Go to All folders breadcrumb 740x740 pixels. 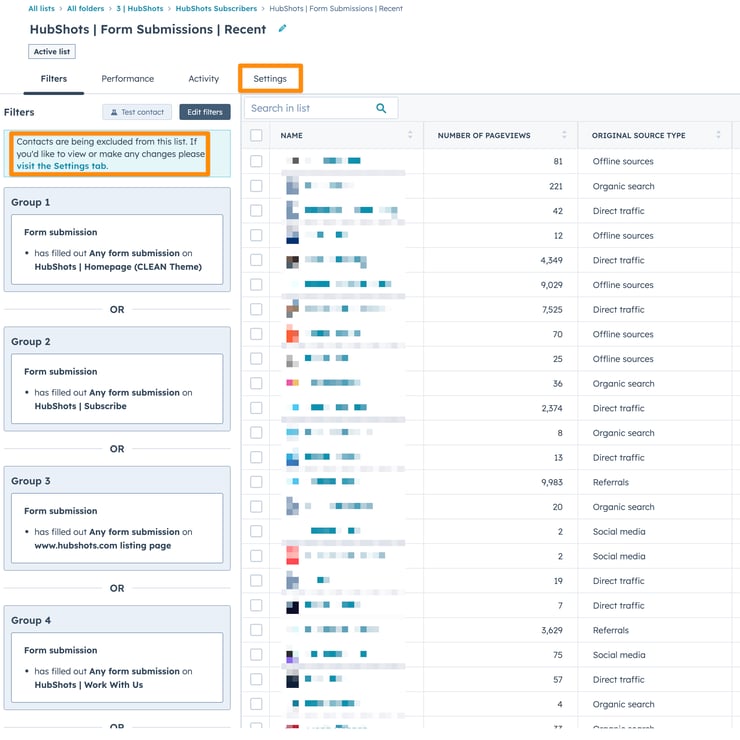85,8
